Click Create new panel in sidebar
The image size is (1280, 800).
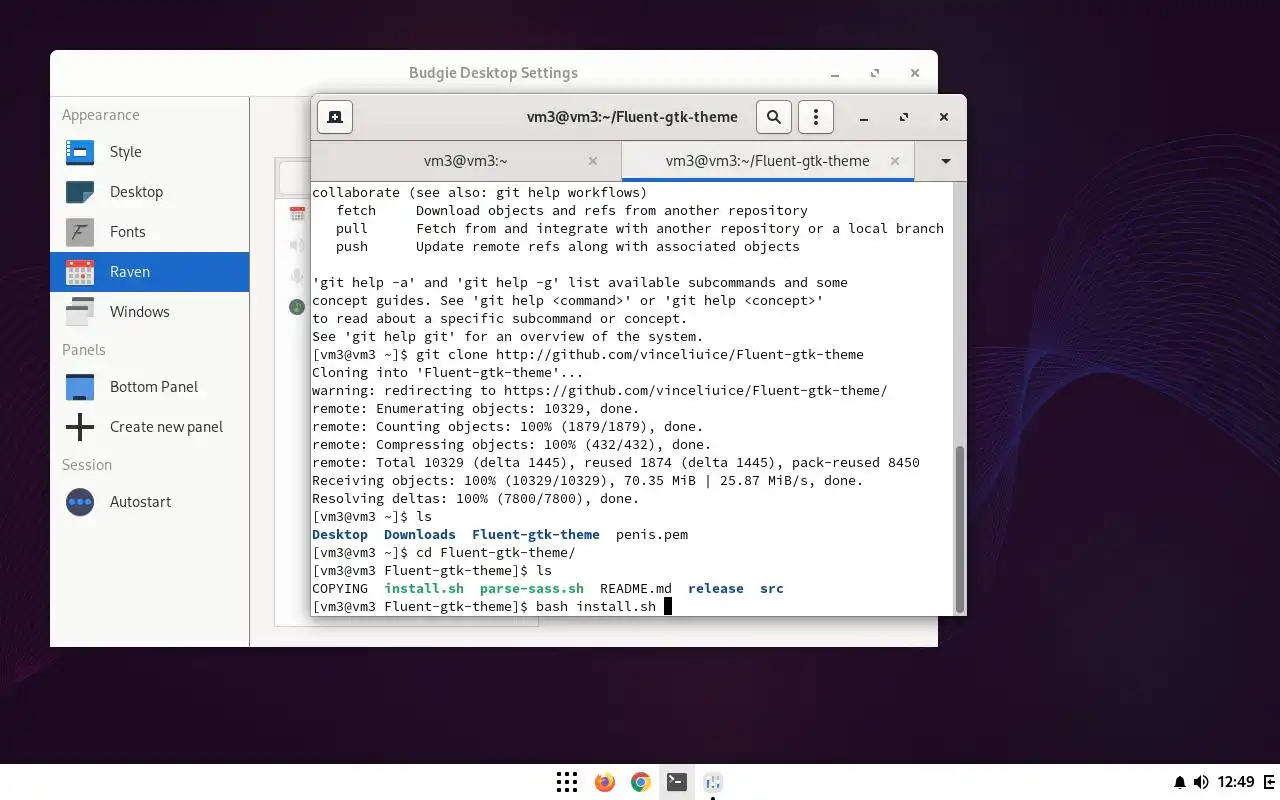150,427
